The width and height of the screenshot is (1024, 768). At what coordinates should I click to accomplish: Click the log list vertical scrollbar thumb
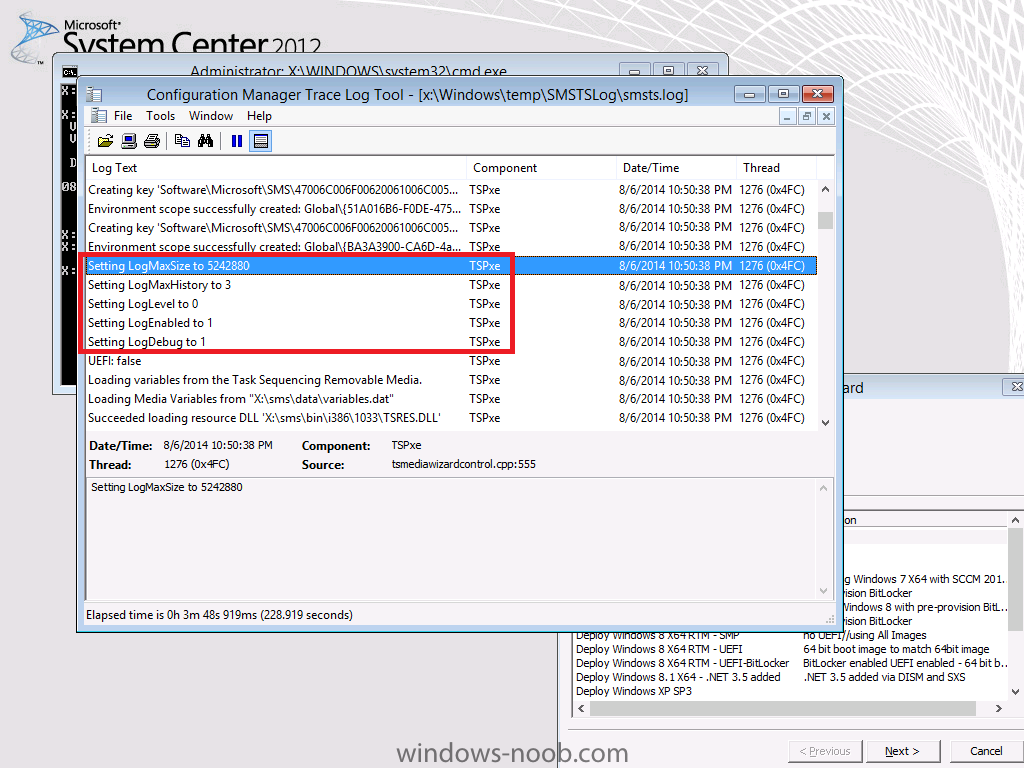coord(825,220)
